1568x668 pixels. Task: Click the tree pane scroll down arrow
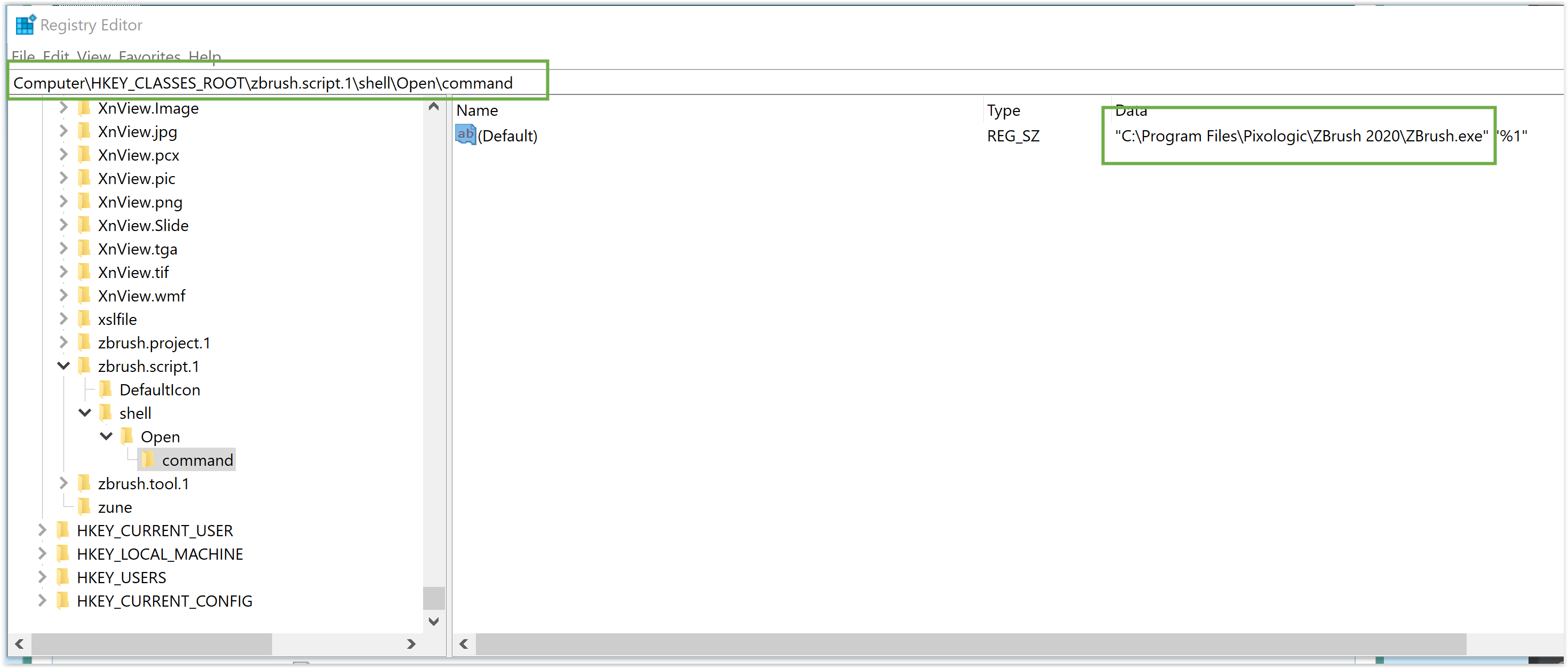pyautogui.click(x=433, y=622)
